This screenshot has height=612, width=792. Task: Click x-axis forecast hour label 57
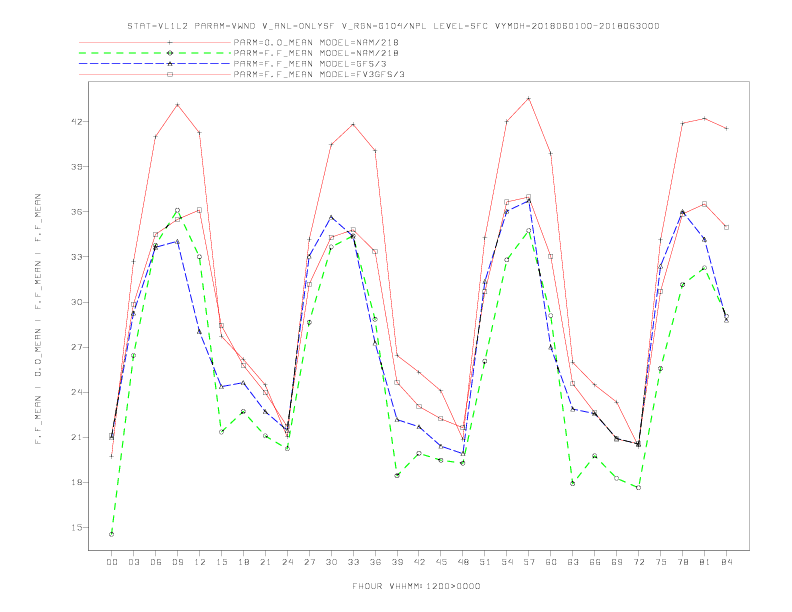coord(529,562)
